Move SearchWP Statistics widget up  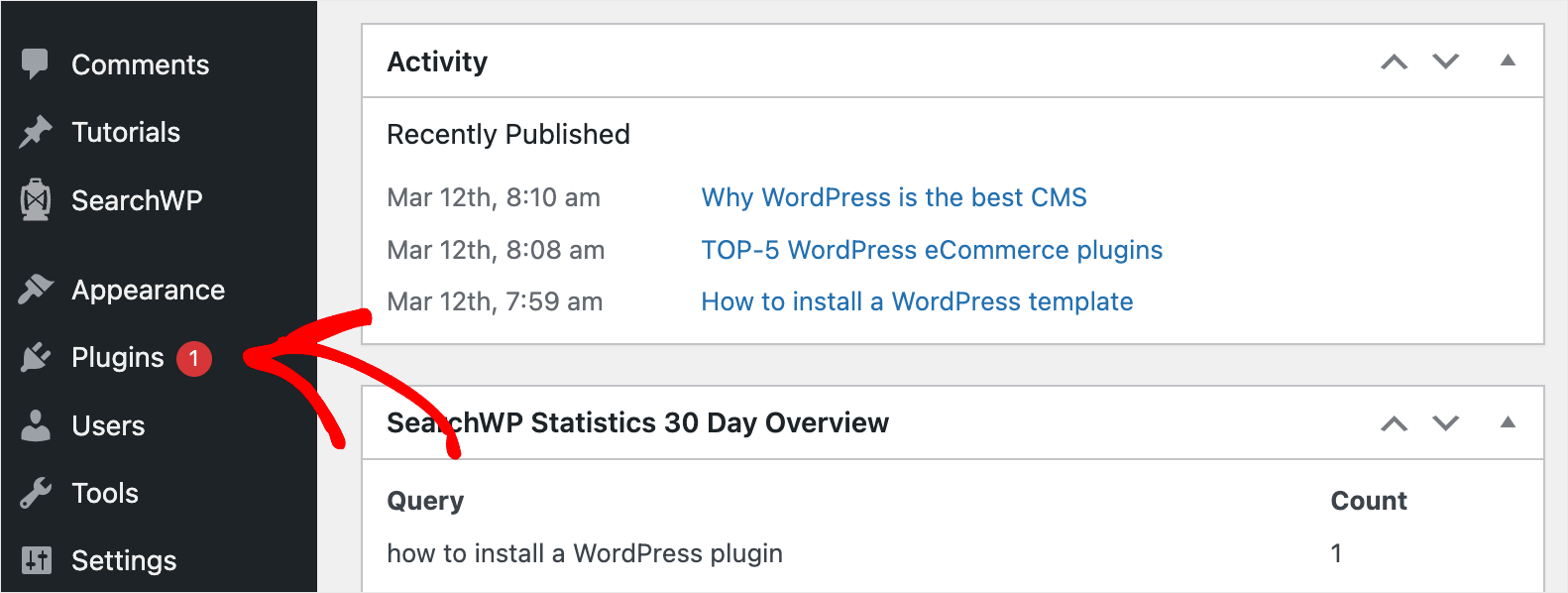1395,423
